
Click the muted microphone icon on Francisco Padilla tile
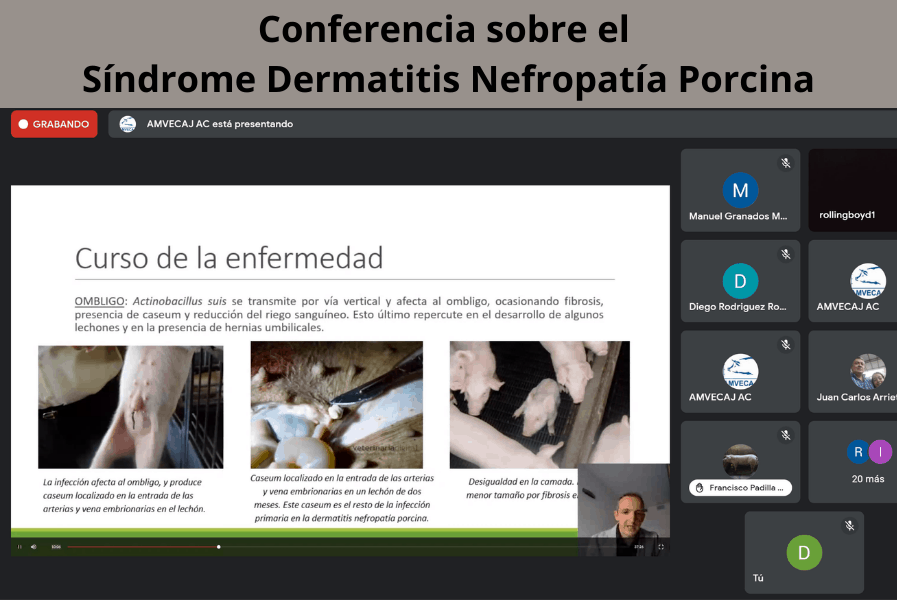point(786,435)
